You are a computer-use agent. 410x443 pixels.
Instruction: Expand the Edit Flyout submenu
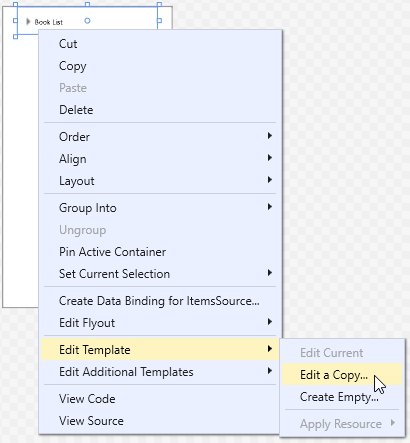pos(160,323)
